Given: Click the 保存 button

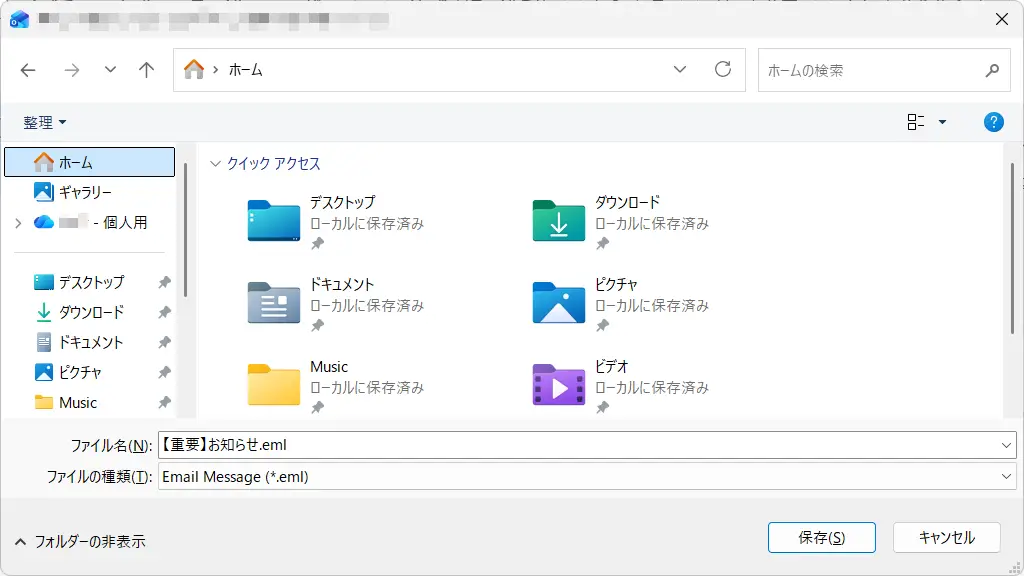Looking at the screenshot, I should click(821, 537).
